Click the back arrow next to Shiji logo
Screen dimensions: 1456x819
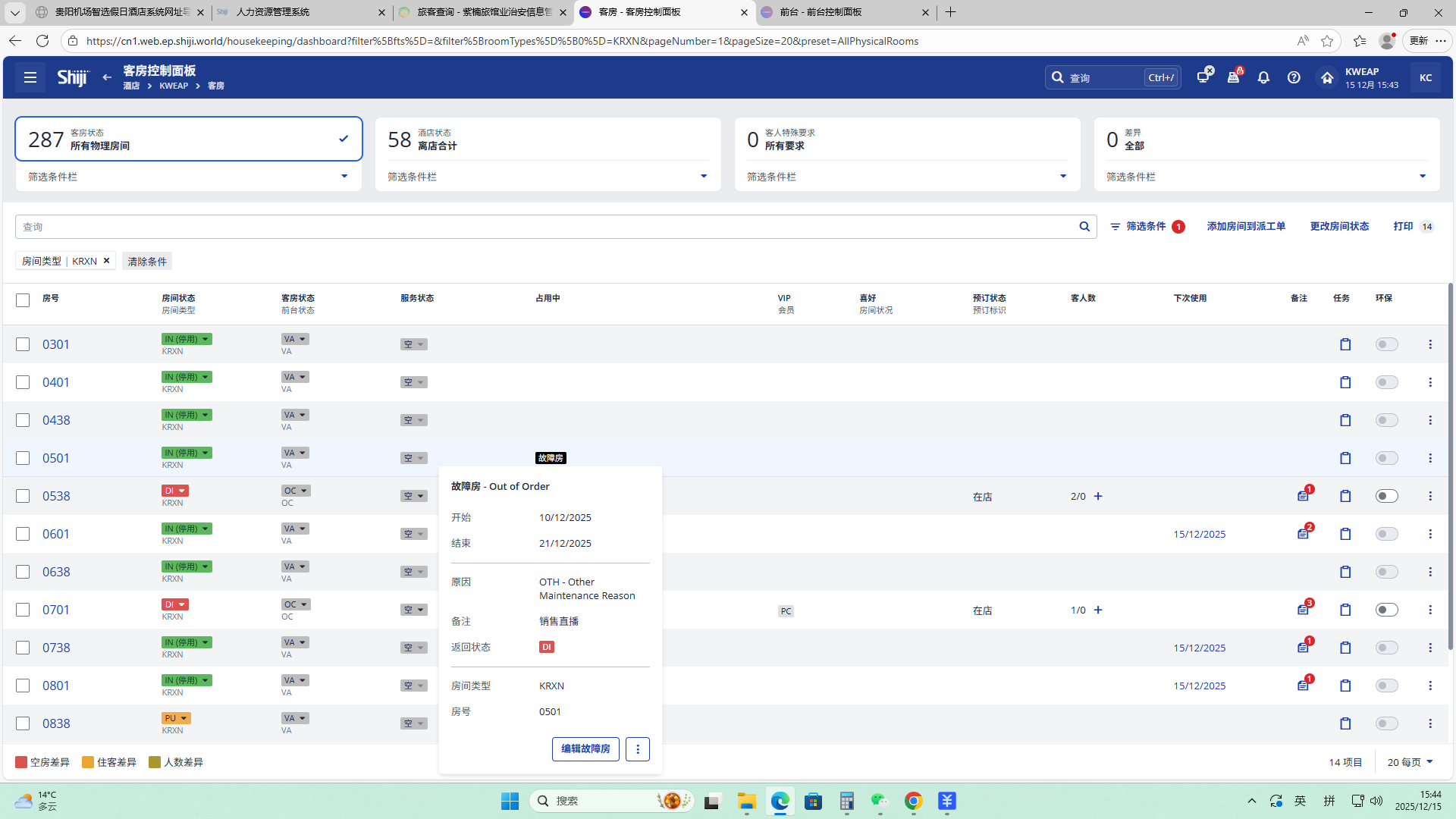point(107,77)
